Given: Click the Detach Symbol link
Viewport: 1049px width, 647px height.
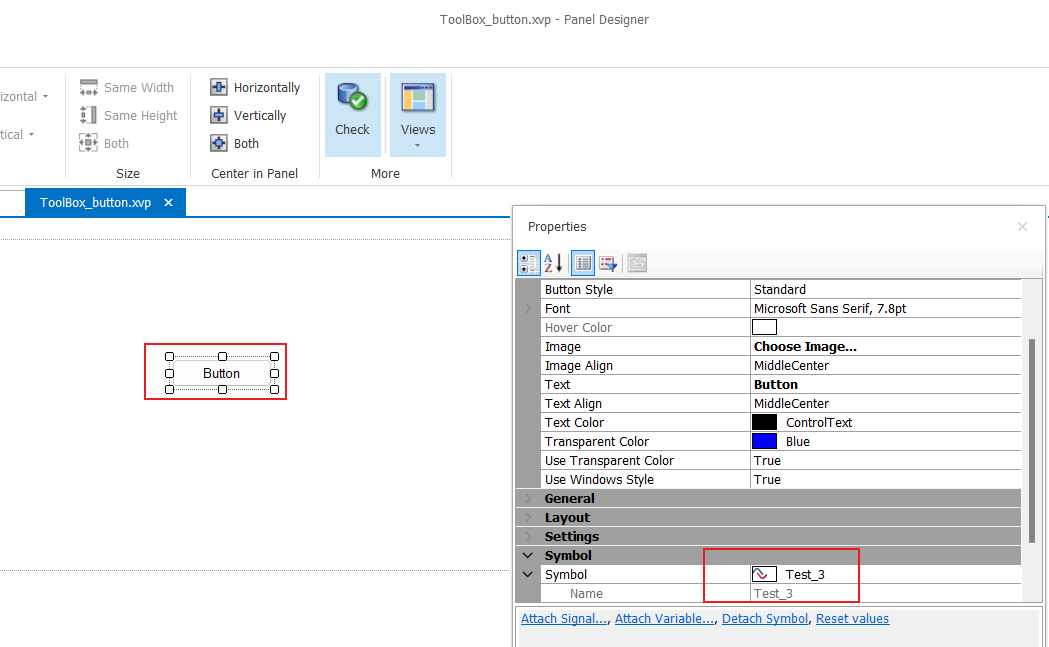Looking at the screenshot, I should 765,619.
